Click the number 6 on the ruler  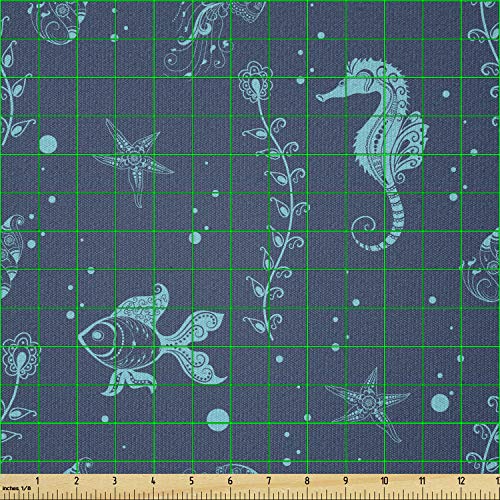coord(230,481)
